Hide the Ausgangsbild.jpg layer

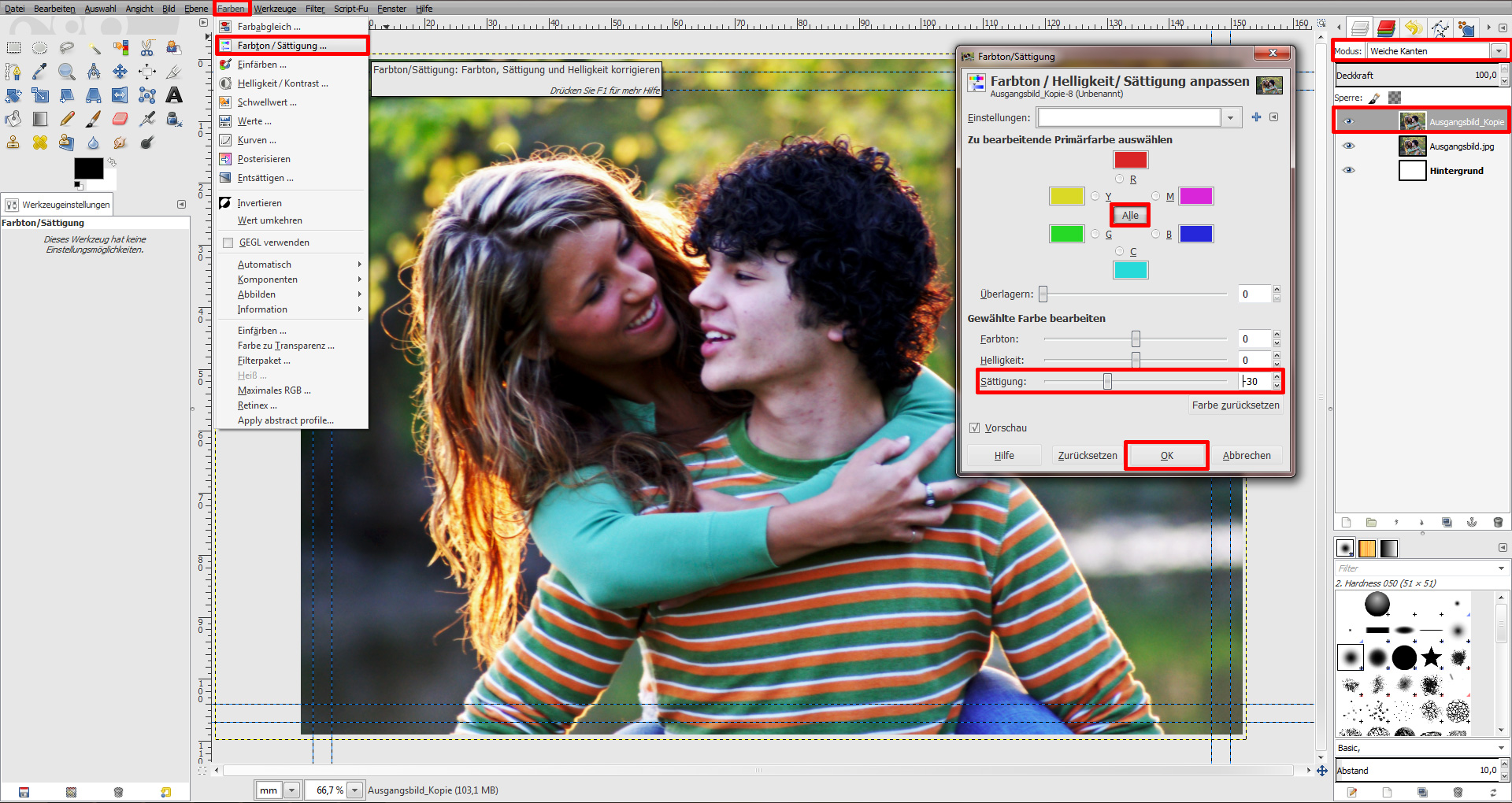point(1350,146)
